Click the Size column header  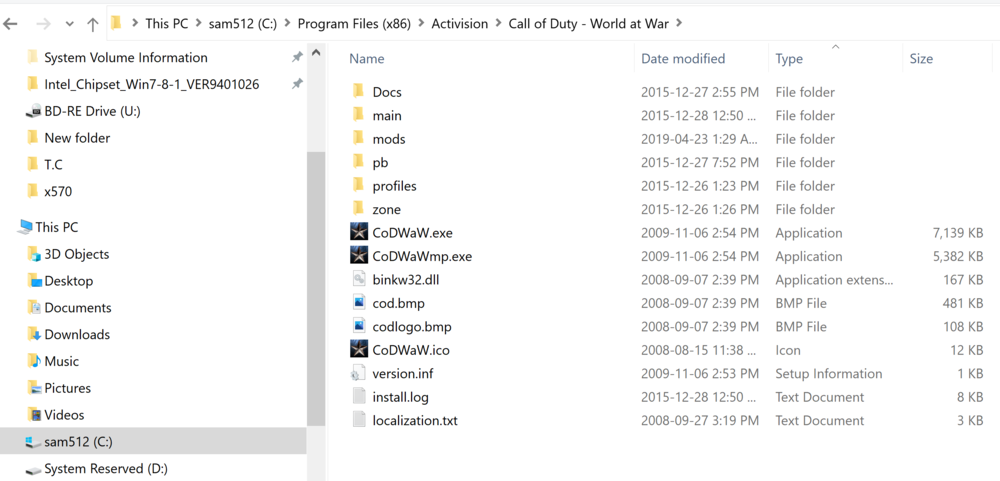[921, 59]
